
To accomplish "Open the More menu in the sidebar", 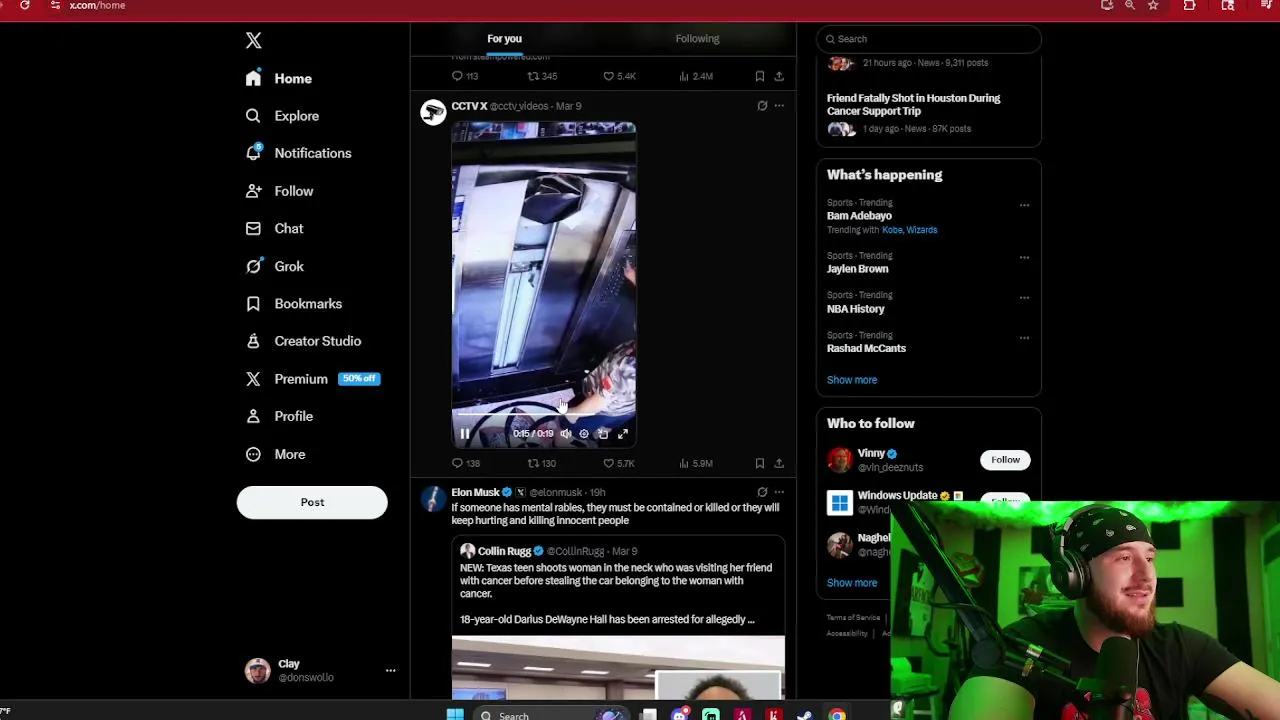I will point(276,454).
